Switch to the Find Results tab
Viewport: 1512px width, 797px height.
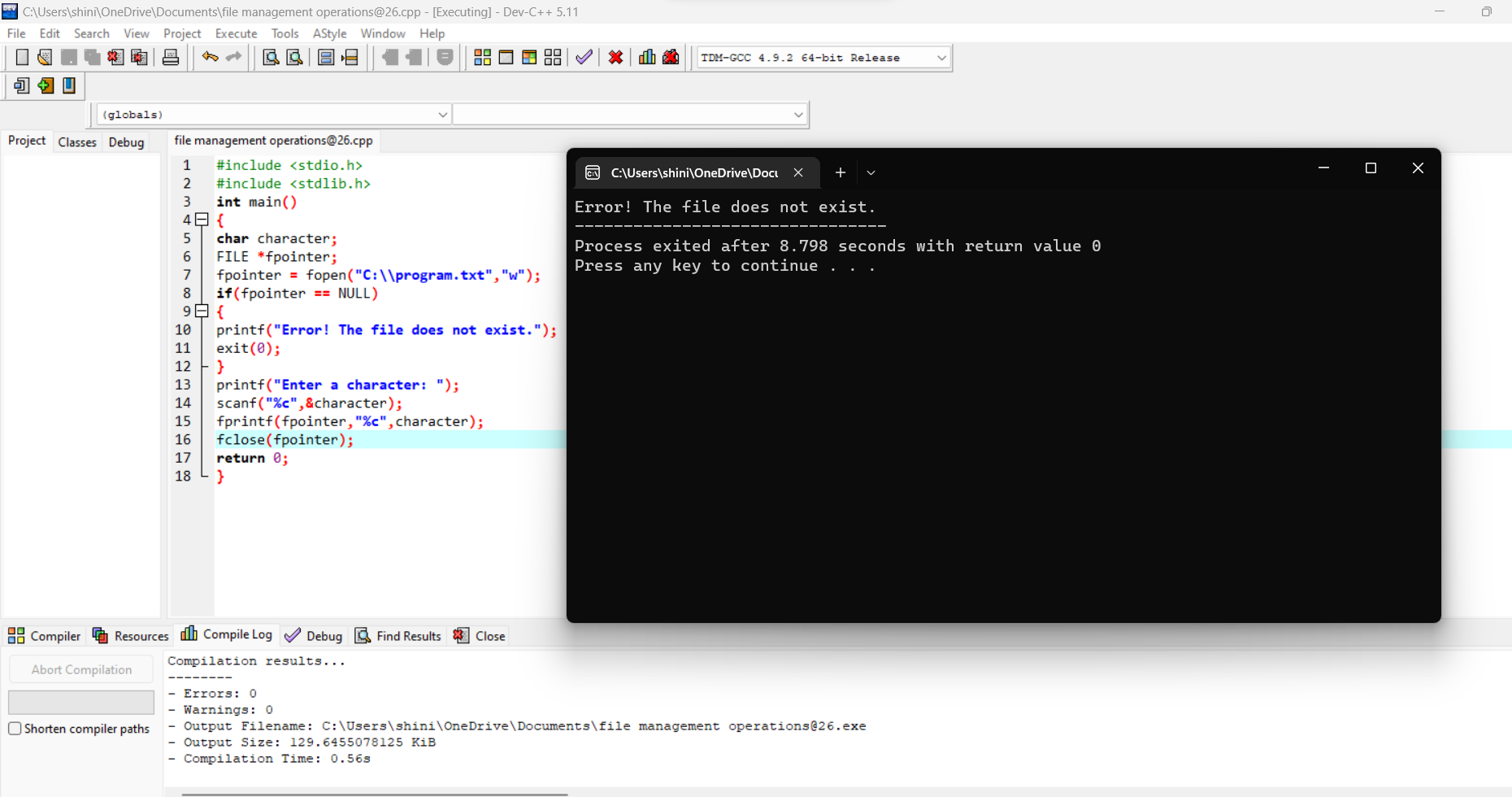pos(398,635)
